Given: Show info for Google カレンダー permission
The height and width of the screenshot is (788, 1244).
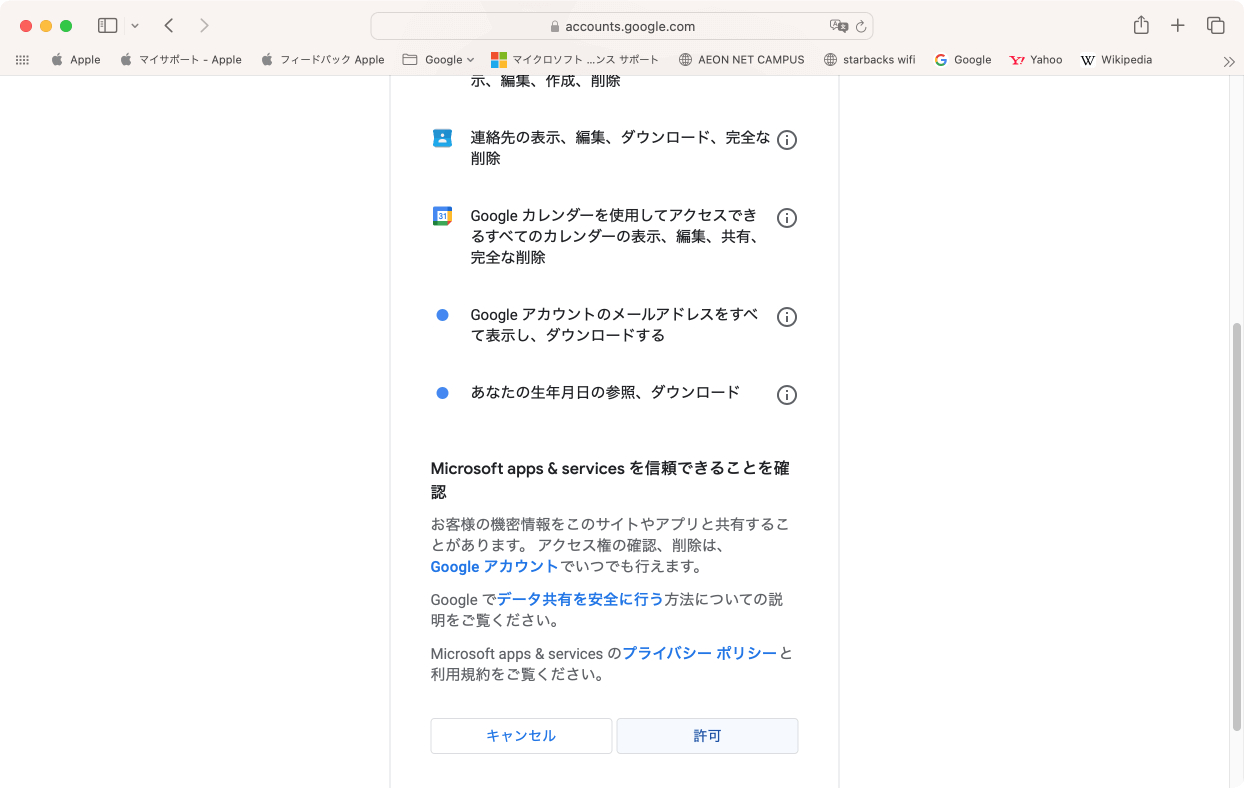Looking at the screenshot, I should (787, 218).
